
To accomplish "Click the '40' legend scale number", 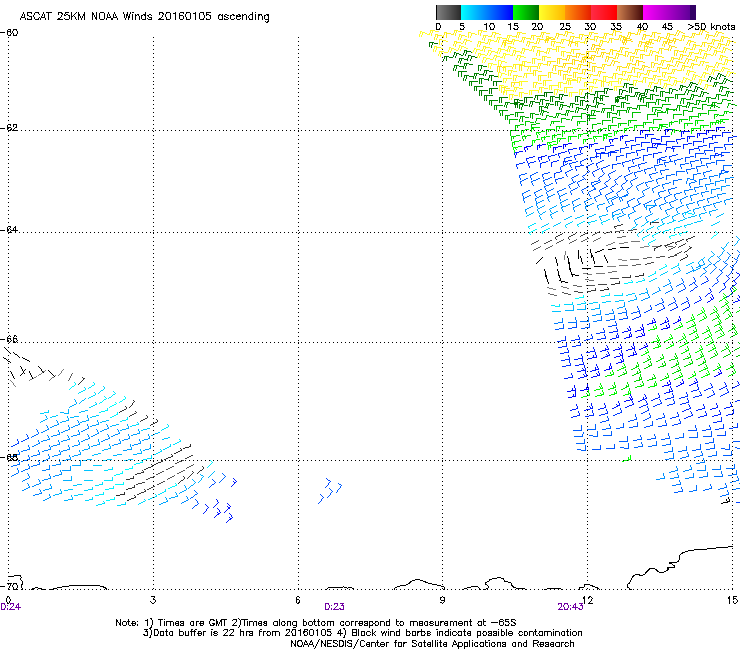I will (x=642, y=27).
